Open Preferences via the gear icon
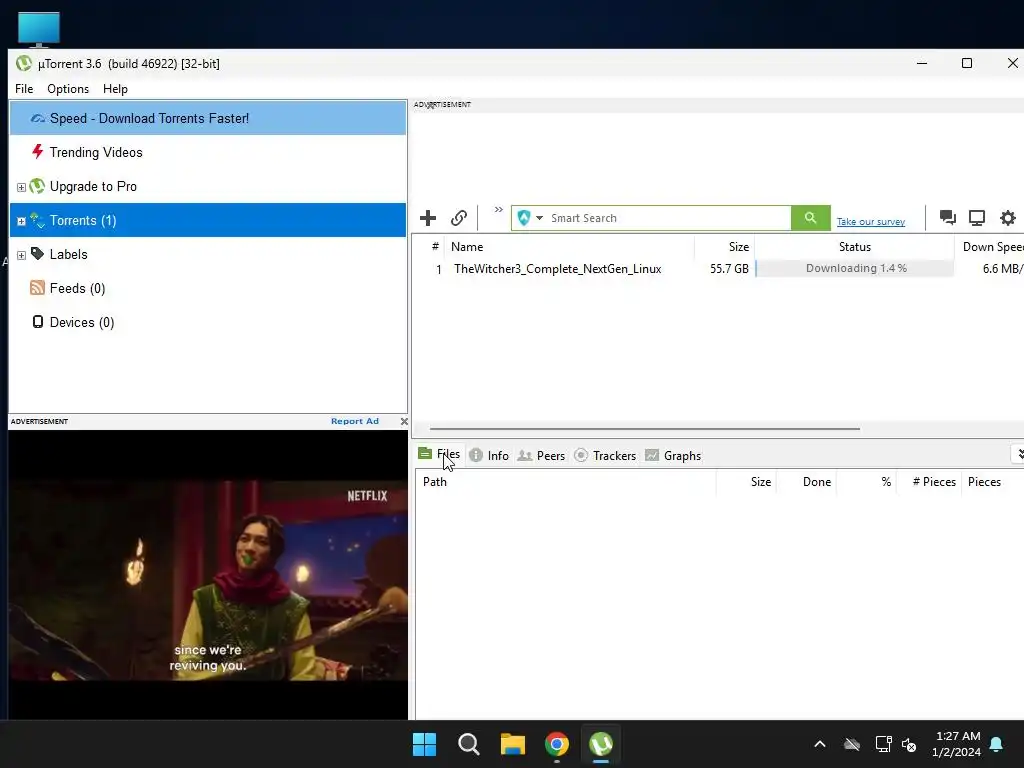1024x768 pixels. [1008, 217]
